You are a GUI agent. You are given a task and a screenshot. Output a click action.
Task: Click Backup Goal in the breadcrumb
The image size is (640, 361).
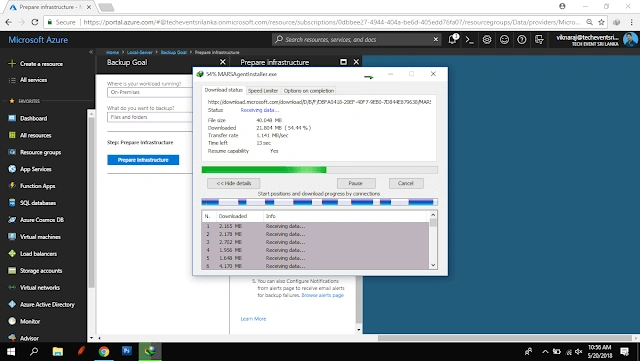click(x=173, y=52)
